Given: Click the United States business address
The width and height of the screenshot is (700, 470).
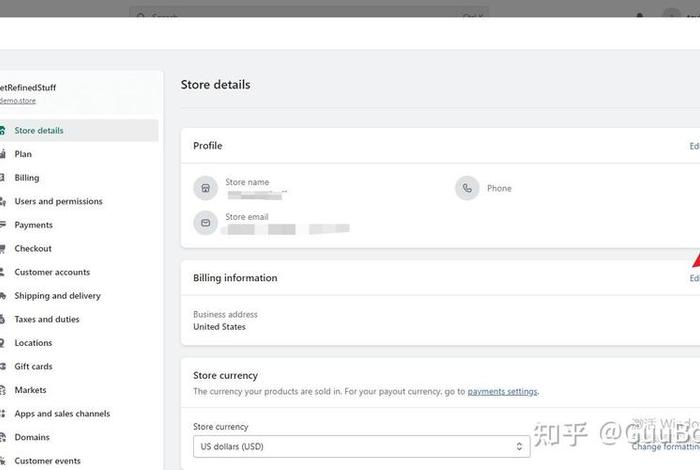Looking at the screenshot, I should (x=219, y=327).
